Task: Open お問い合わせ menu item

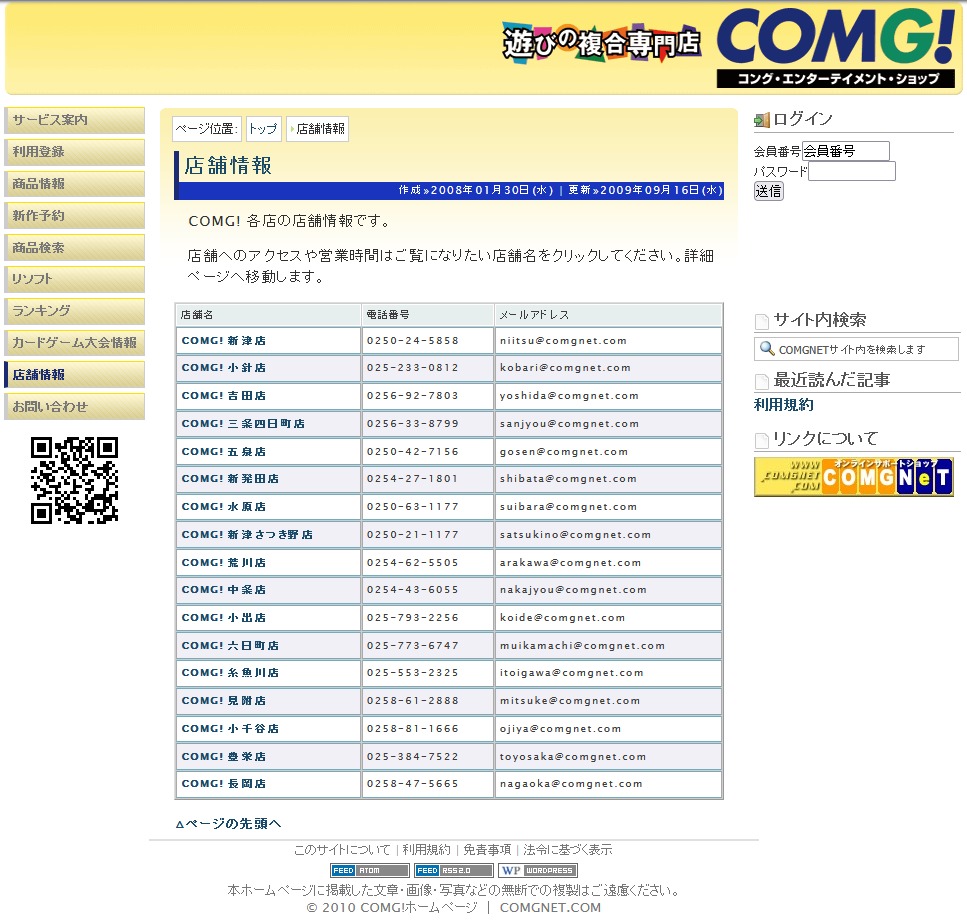Action: click(x=75, y=407)
